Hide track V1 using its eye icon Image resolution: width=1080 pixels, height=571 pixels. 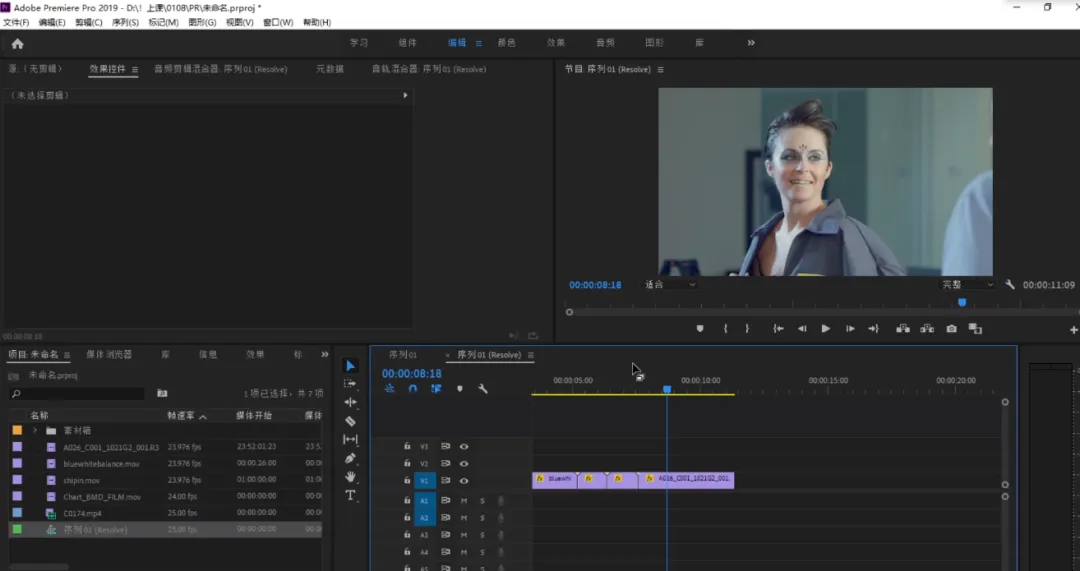click(x=464, y=481)
